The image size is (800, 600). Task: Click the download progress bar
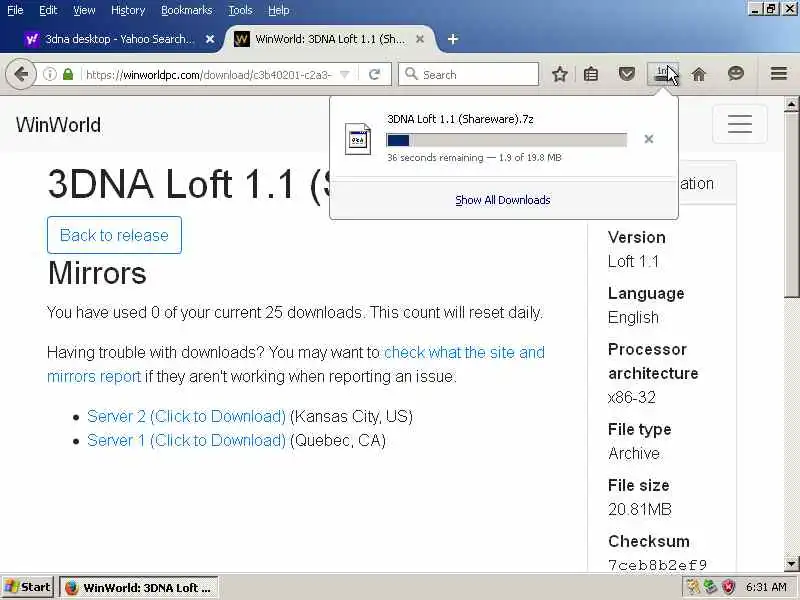point(506,140)
